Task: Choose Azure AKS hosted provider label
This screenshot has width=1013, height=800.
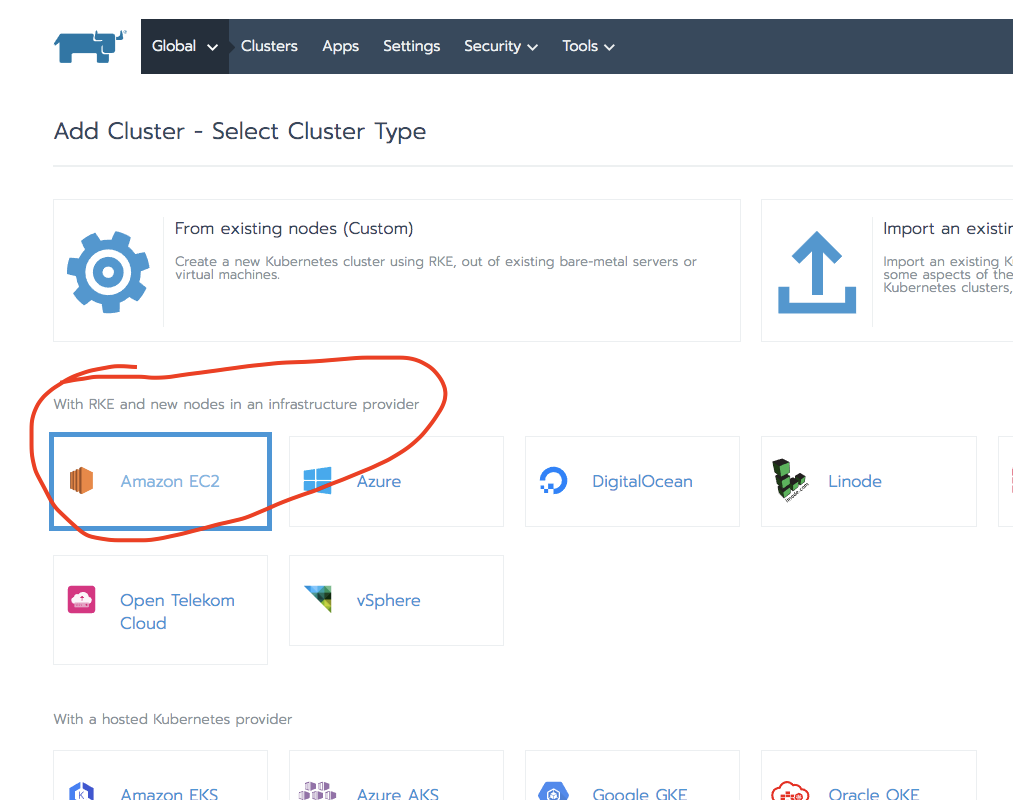Action: [398, 793]
